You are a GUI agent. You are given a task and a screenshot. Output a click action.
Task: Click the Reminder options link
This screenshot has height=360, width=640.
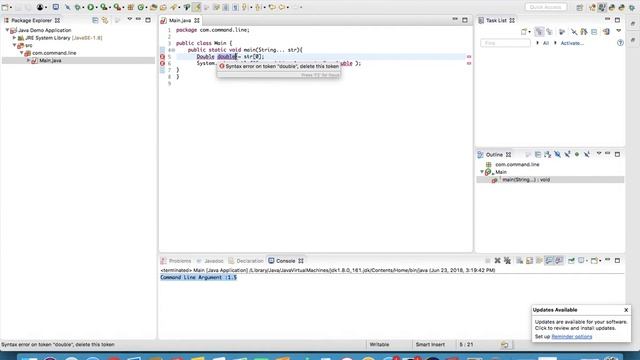(x=571, y=337)
